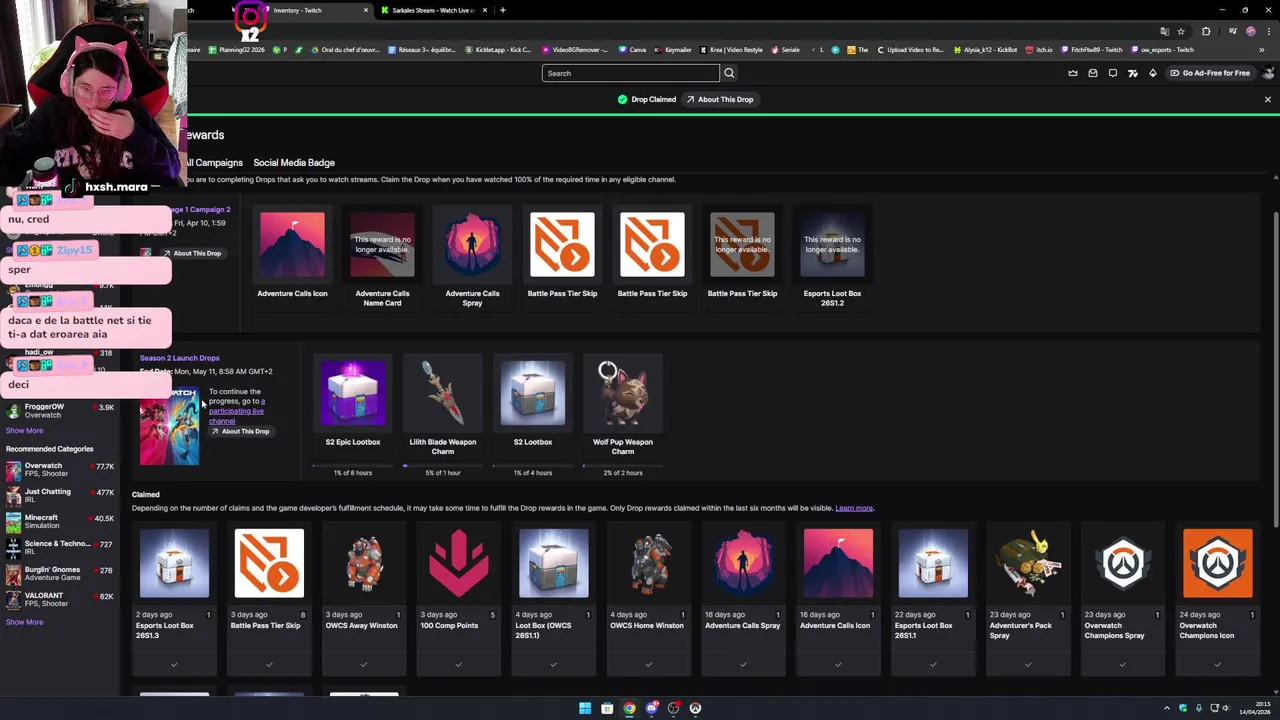Open the Social Media Badge tab
Image resolution: width=1280 pixels, height=720 pixels.
(294, 162)
